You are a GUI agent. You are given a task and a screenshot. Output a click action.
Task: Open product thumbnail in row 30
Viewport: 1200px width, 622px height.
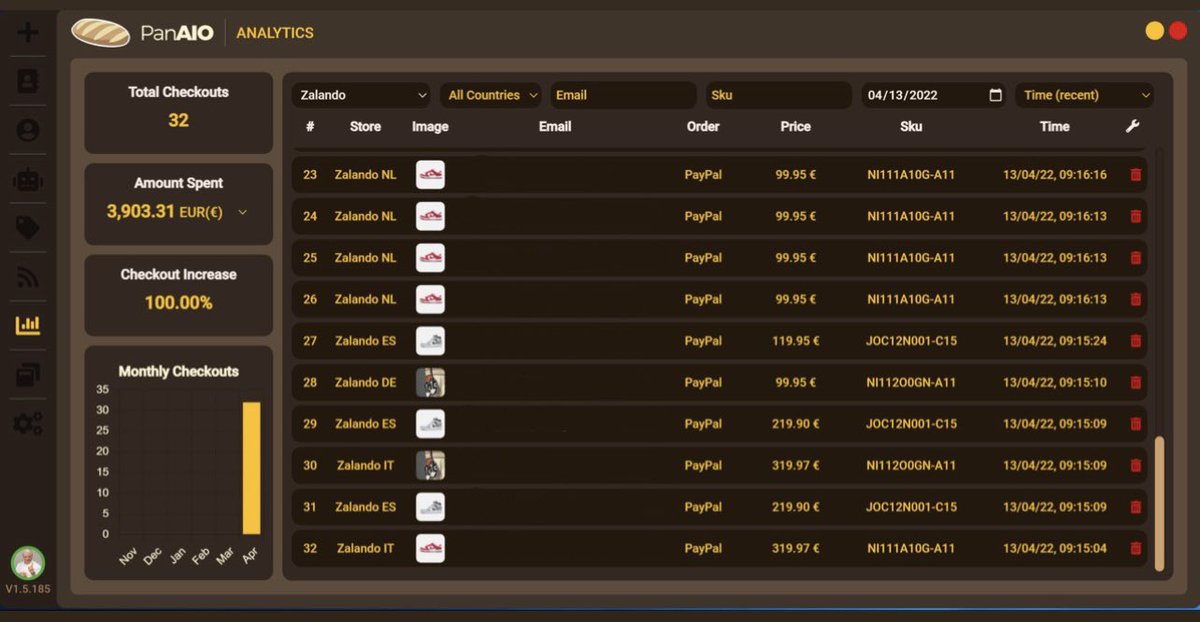(x=430, y=465)
